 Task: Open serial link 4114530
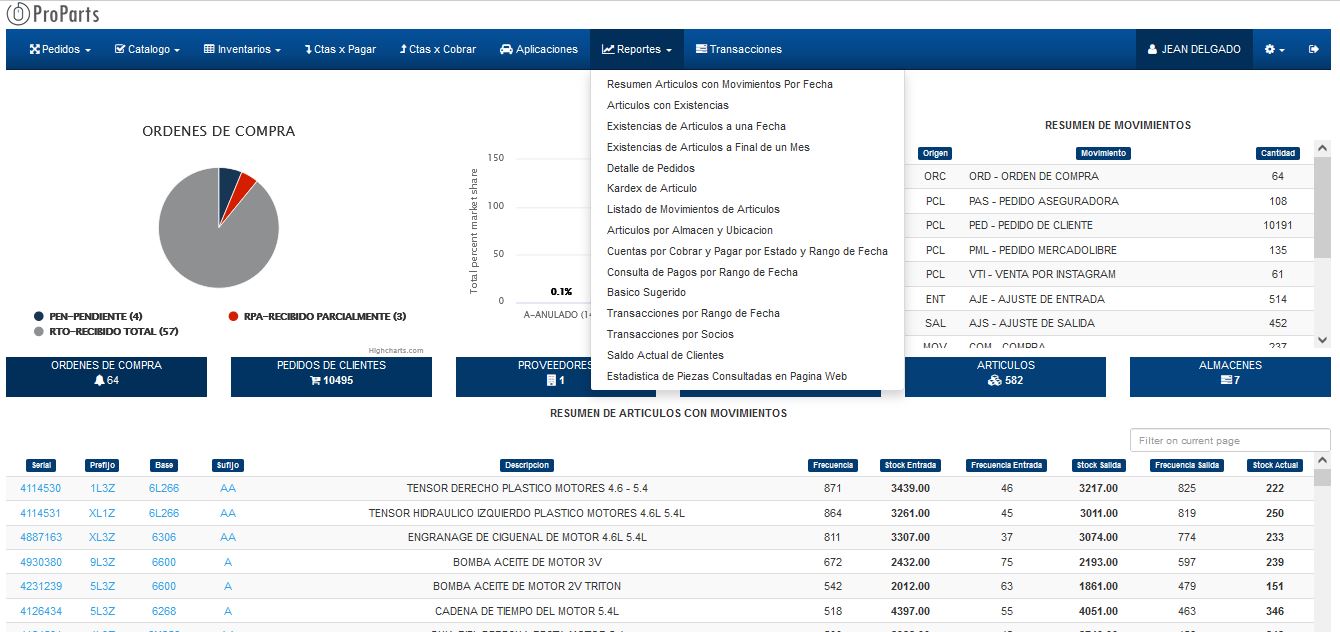pyautogui.click(x=40, y=488)
